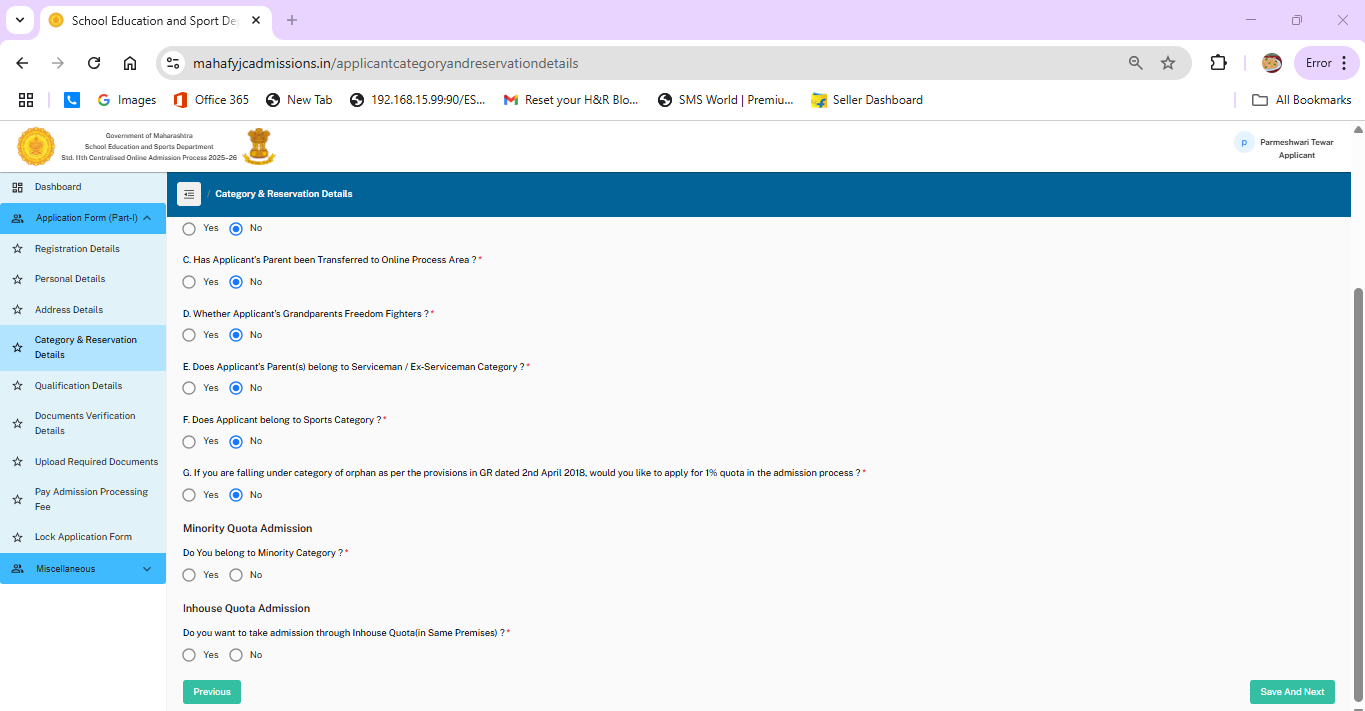This screenshot has width=1365, height=711.
Task: Click the Save And Next button
Action: coord(1292,692)
